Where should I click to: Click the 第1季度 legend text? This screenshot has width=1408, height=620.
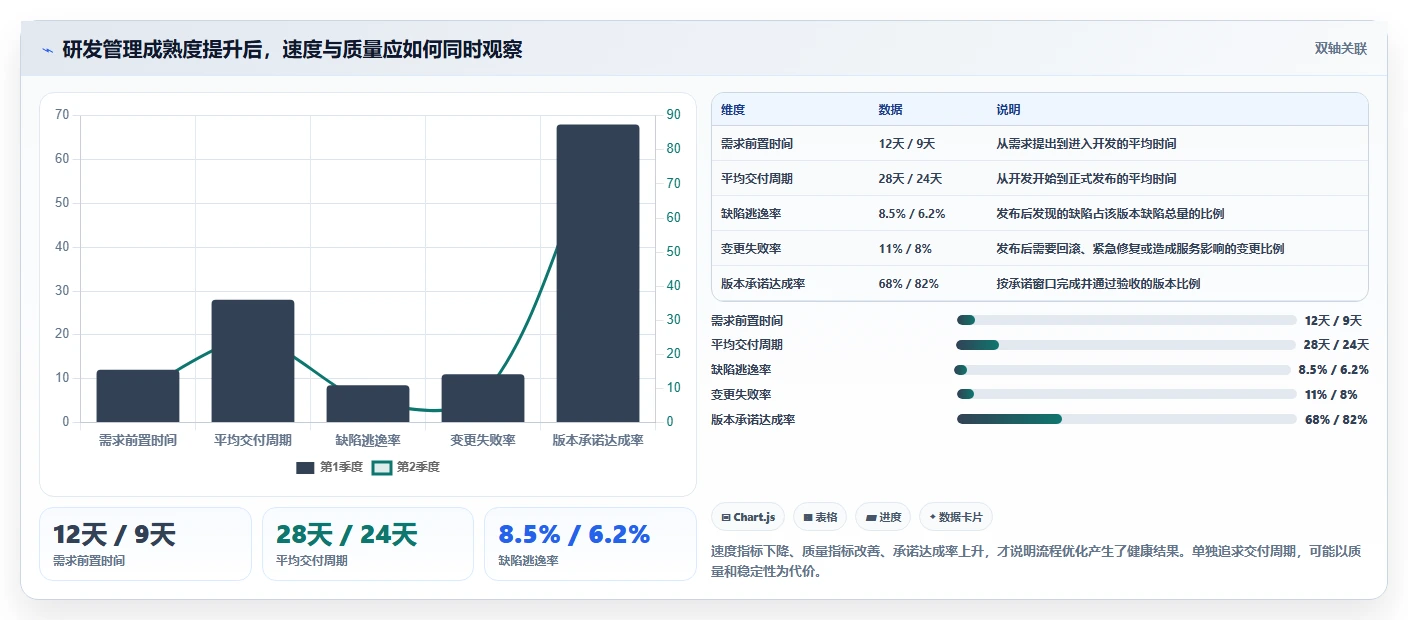(x=341, y=467)
